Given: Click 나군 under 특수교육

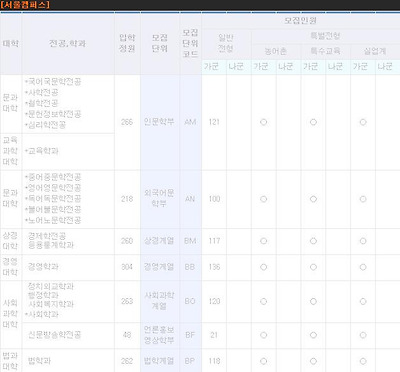Looking at the screenshot, I should click(x=335, y=66).
